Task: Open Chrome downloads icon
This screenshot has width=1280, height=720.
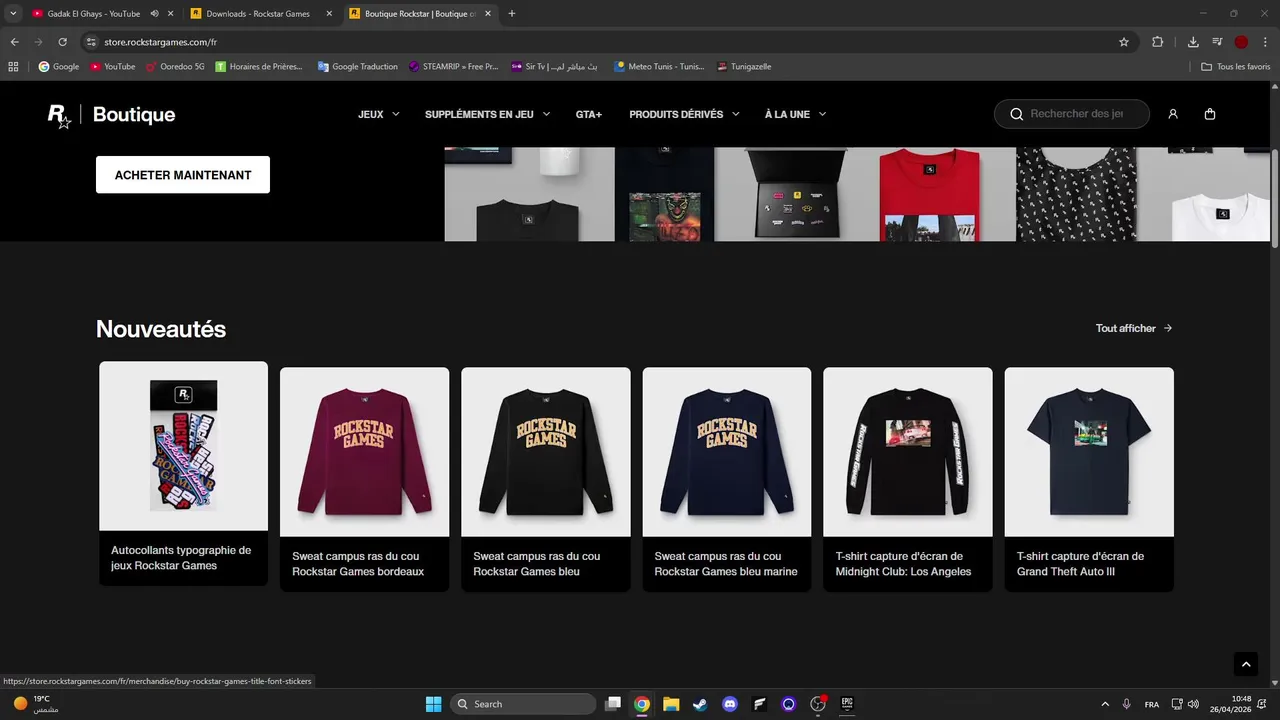Action: [1193, 42]
